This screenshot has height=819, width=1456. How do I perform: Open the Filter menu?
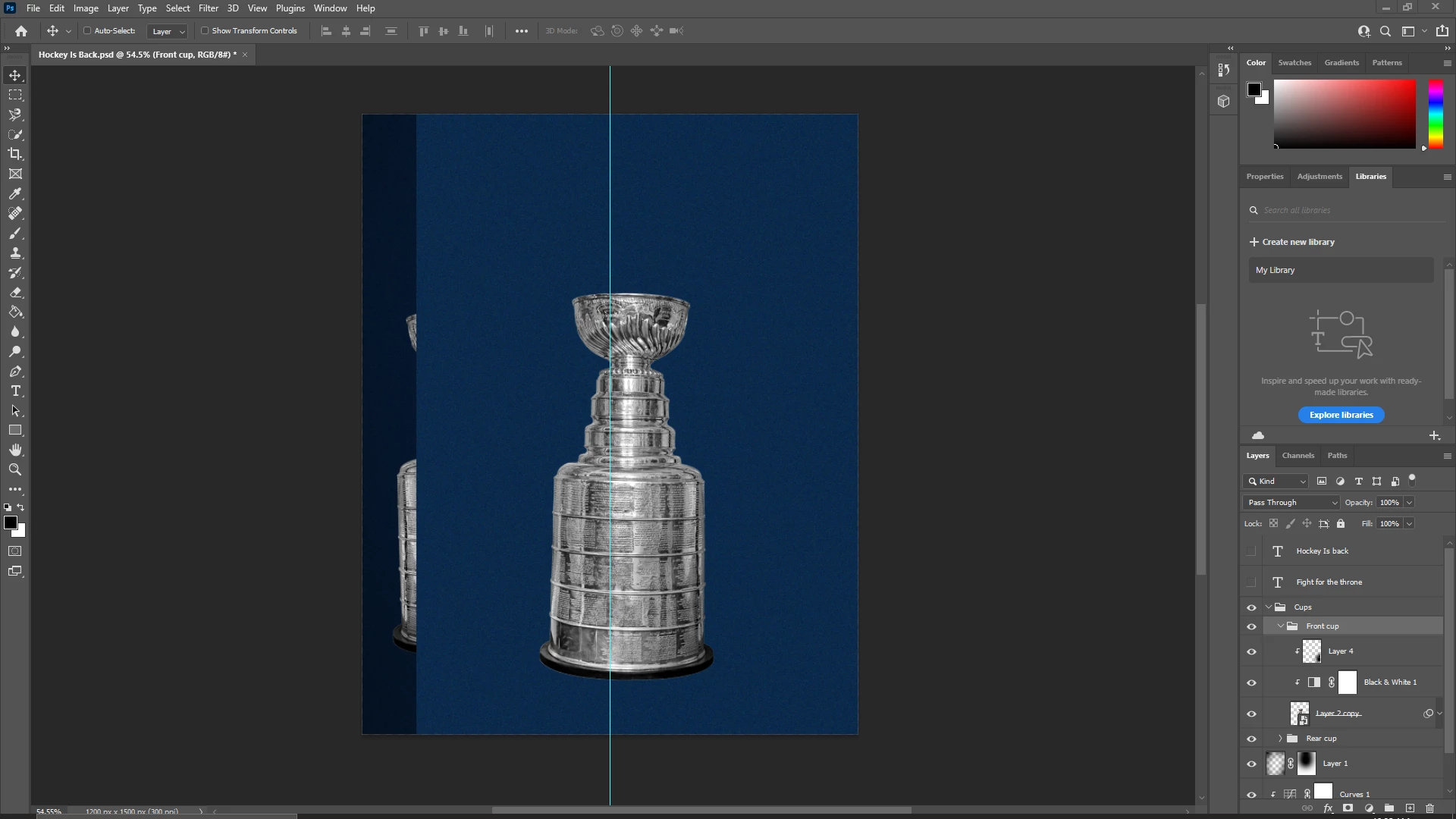[208, 8]
